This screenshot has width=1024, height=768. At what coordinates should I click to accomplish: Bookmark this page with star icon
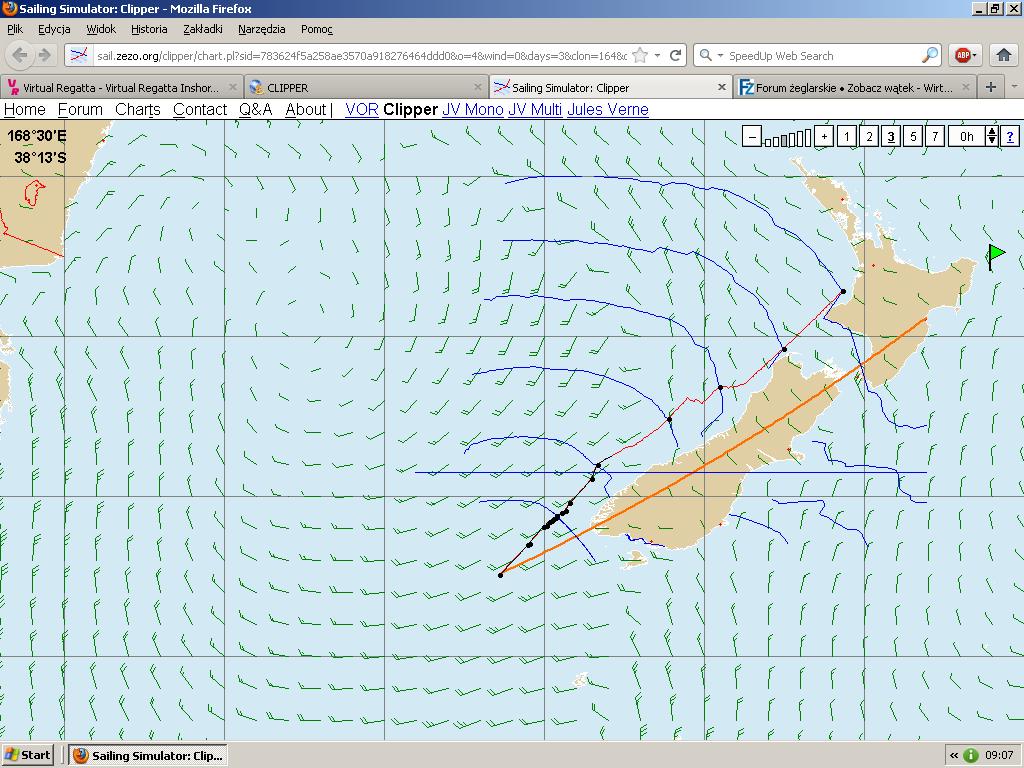click(641, 56)
